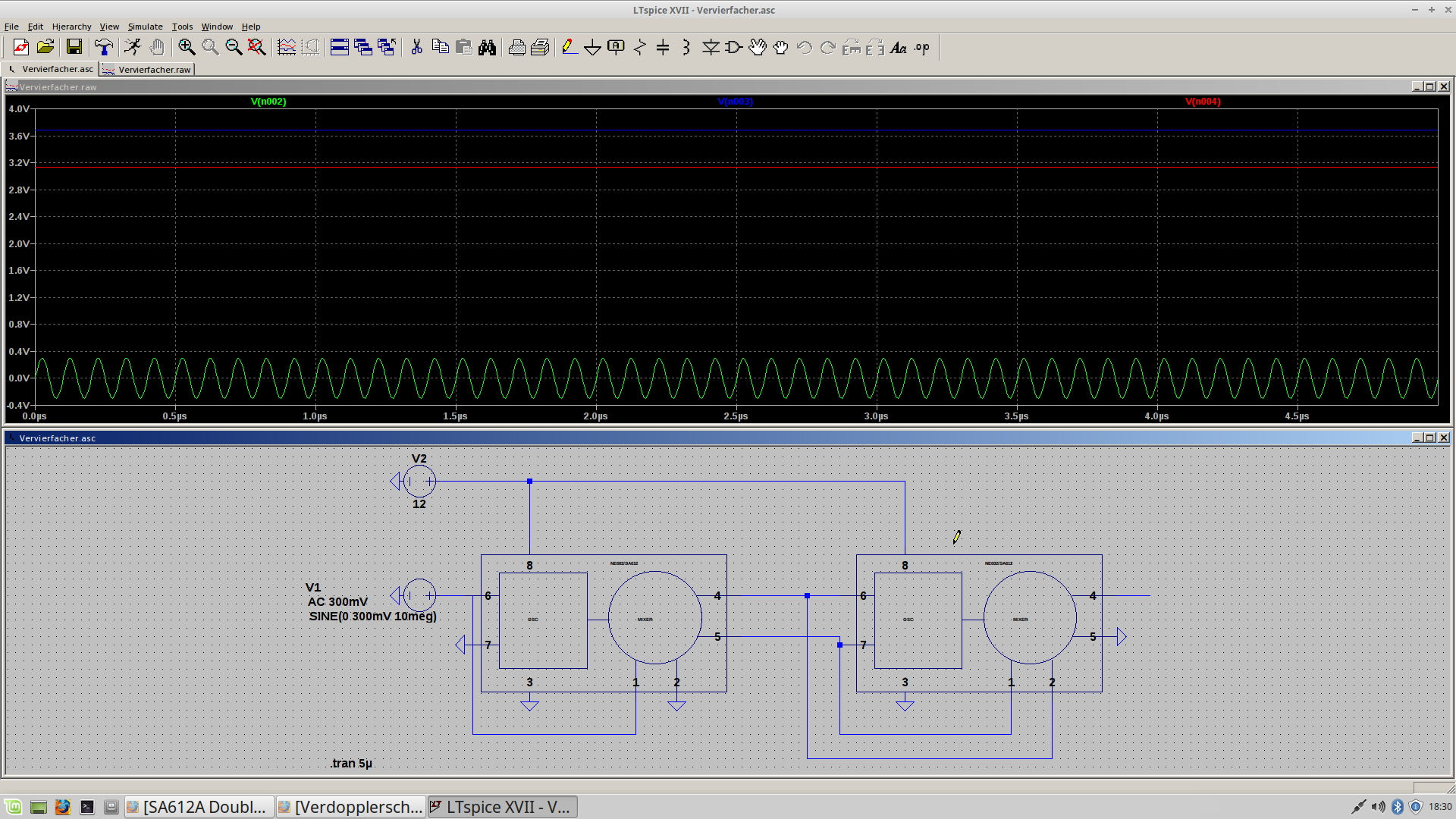Run the simulation with the running-man icon
Image resolution: width=1456 pixels, height=819 pixels.
(133, 47)
